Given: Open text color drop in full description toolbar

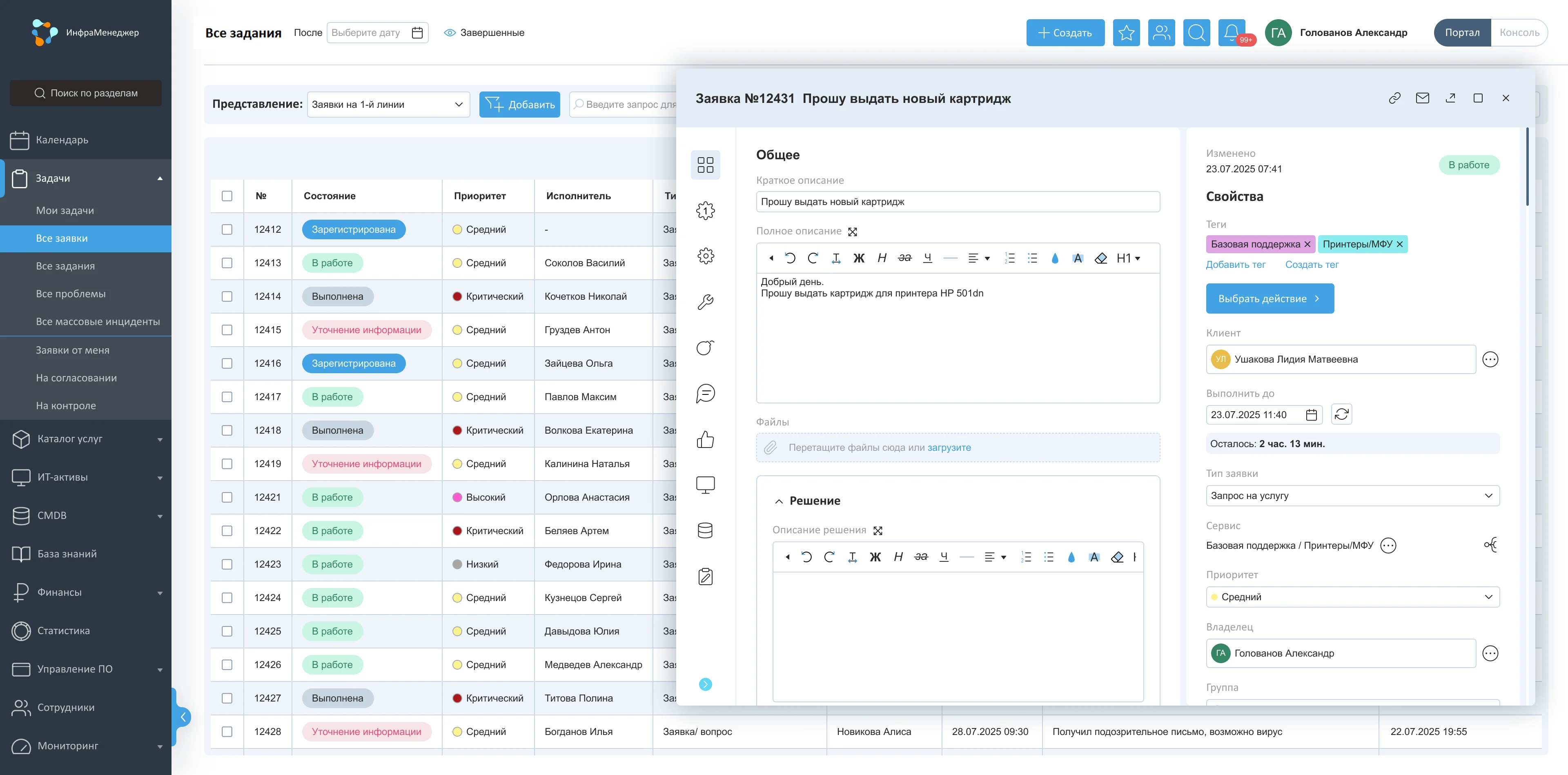Looking at the screenshot, I should 1055,258.
